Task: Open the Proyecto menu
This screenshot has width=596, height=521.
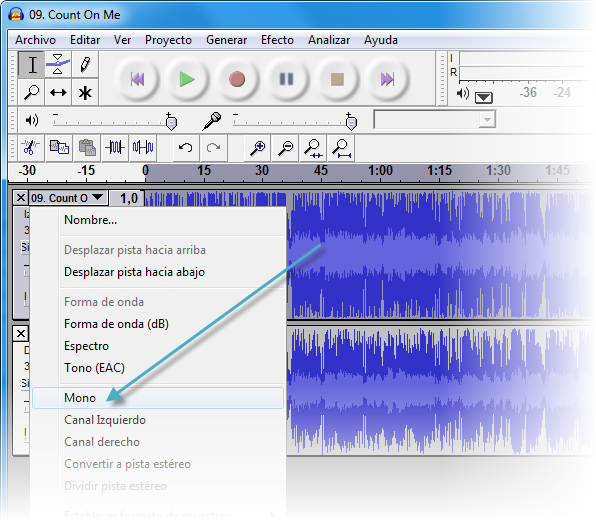Action: click(x=168, y=40)
